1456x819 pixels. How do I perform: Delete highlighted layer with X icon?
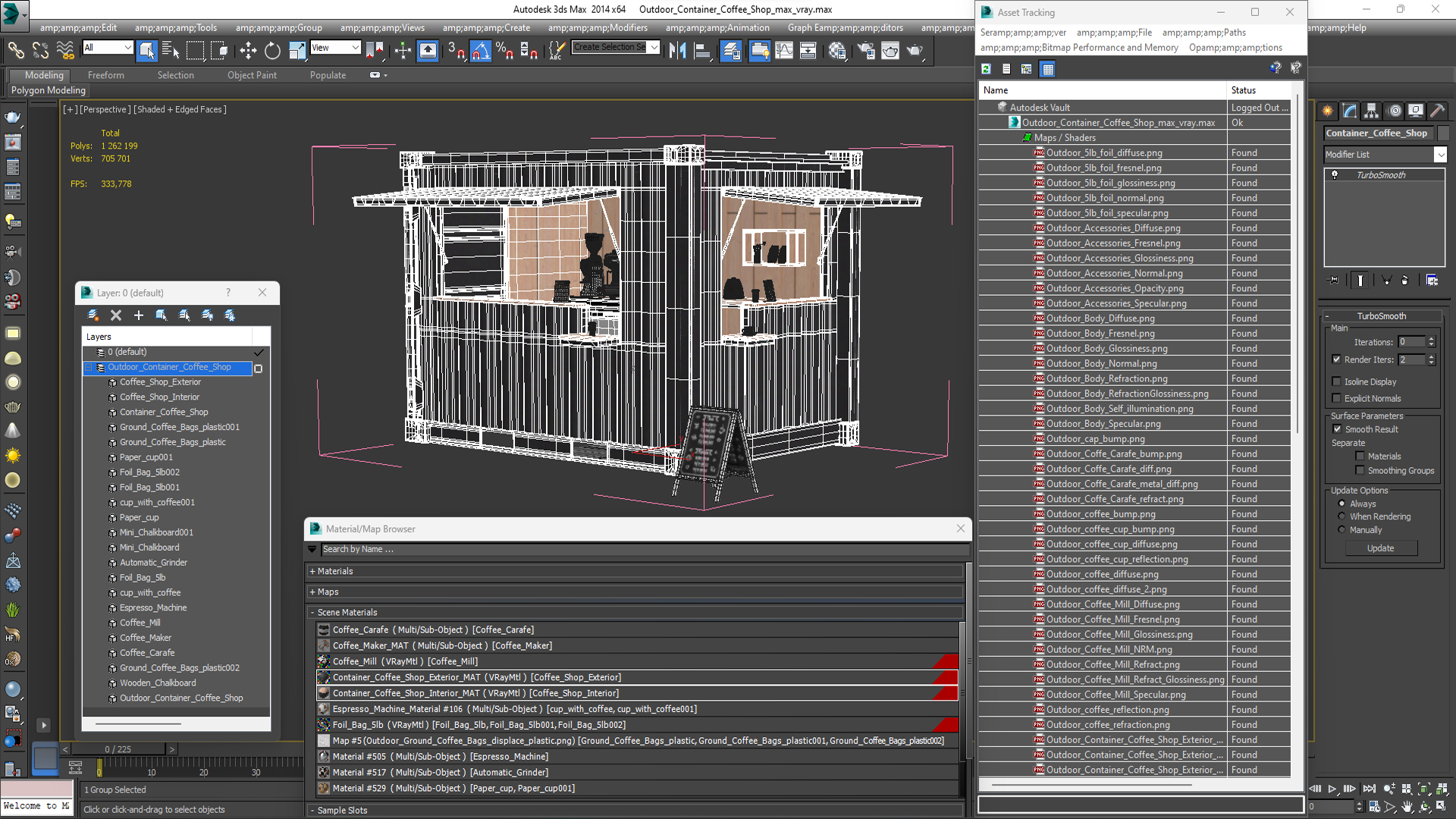click(x=116, y=315)
